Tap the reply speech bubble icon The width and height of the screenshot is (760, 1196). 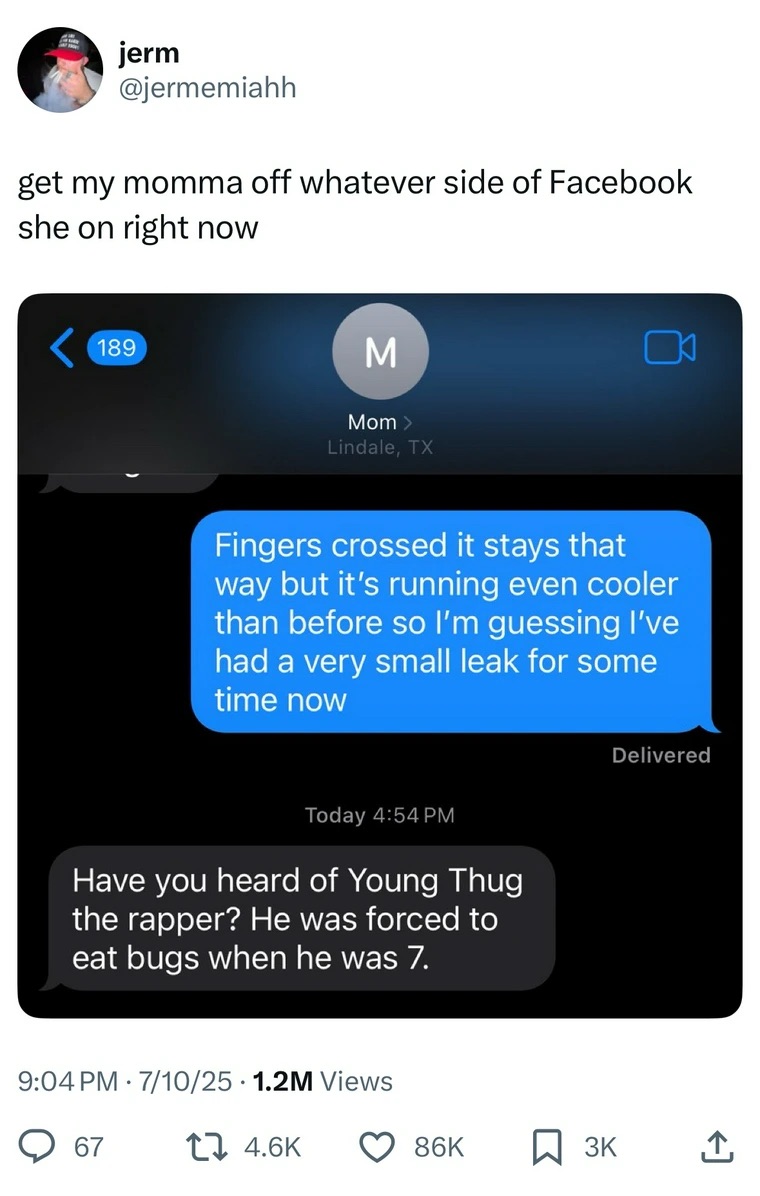[x=37, y=1146]
